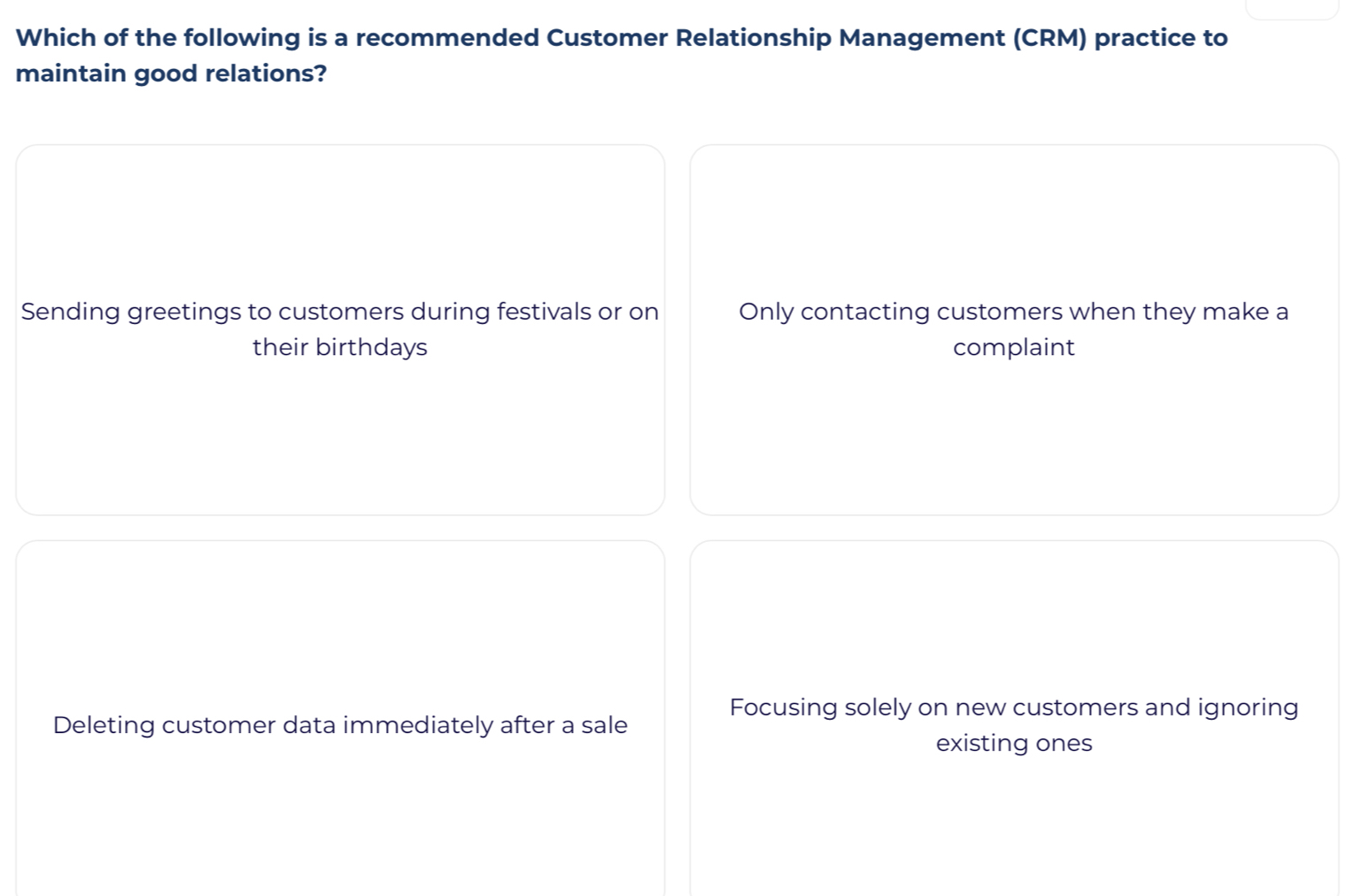Choose 'Only contacting customers when they make a complaint'

1014,329
